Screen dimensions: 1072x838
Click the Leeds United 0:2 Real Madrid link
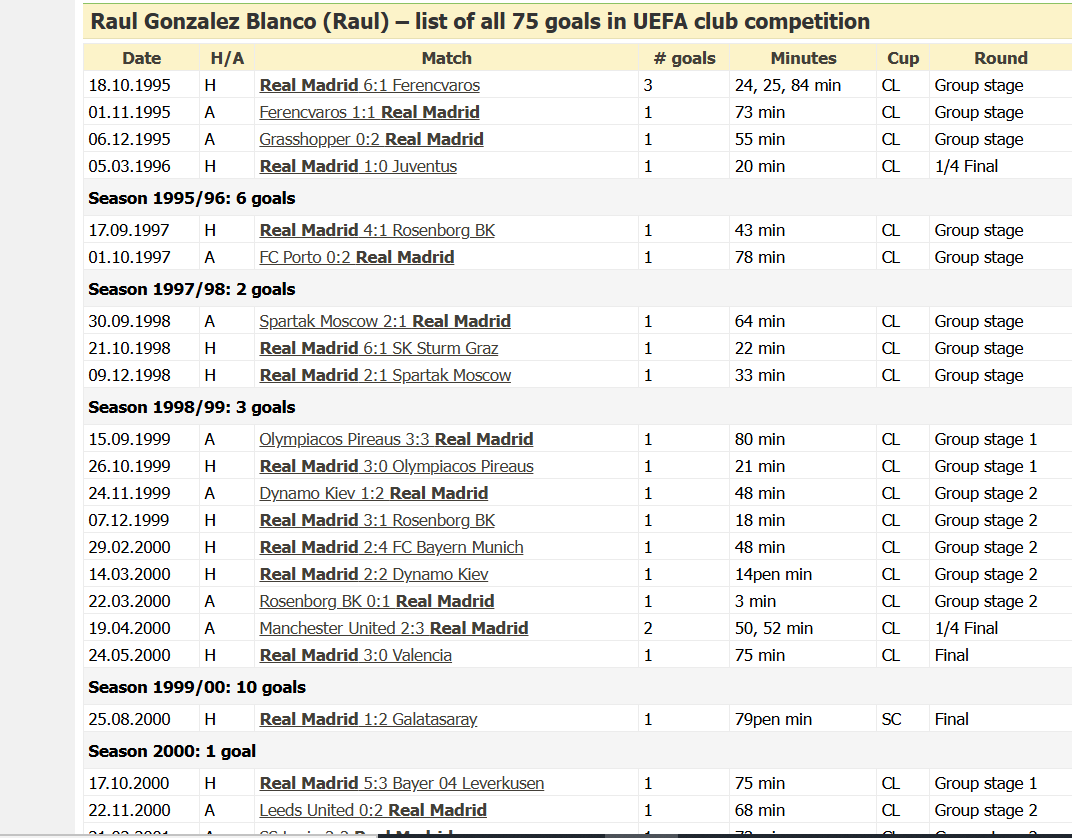[373, 811]
